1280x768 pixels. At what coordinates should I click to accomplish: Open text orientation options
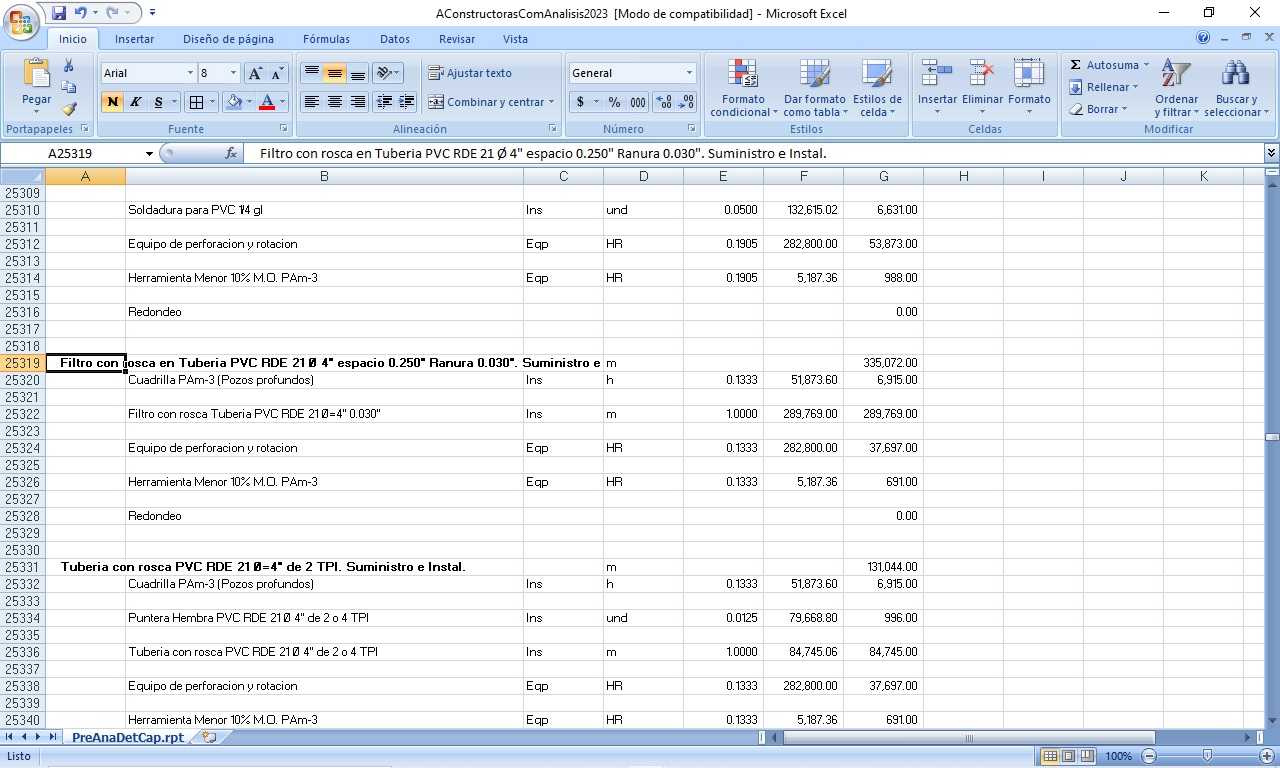pyautogui.click(x=388, y=73)
